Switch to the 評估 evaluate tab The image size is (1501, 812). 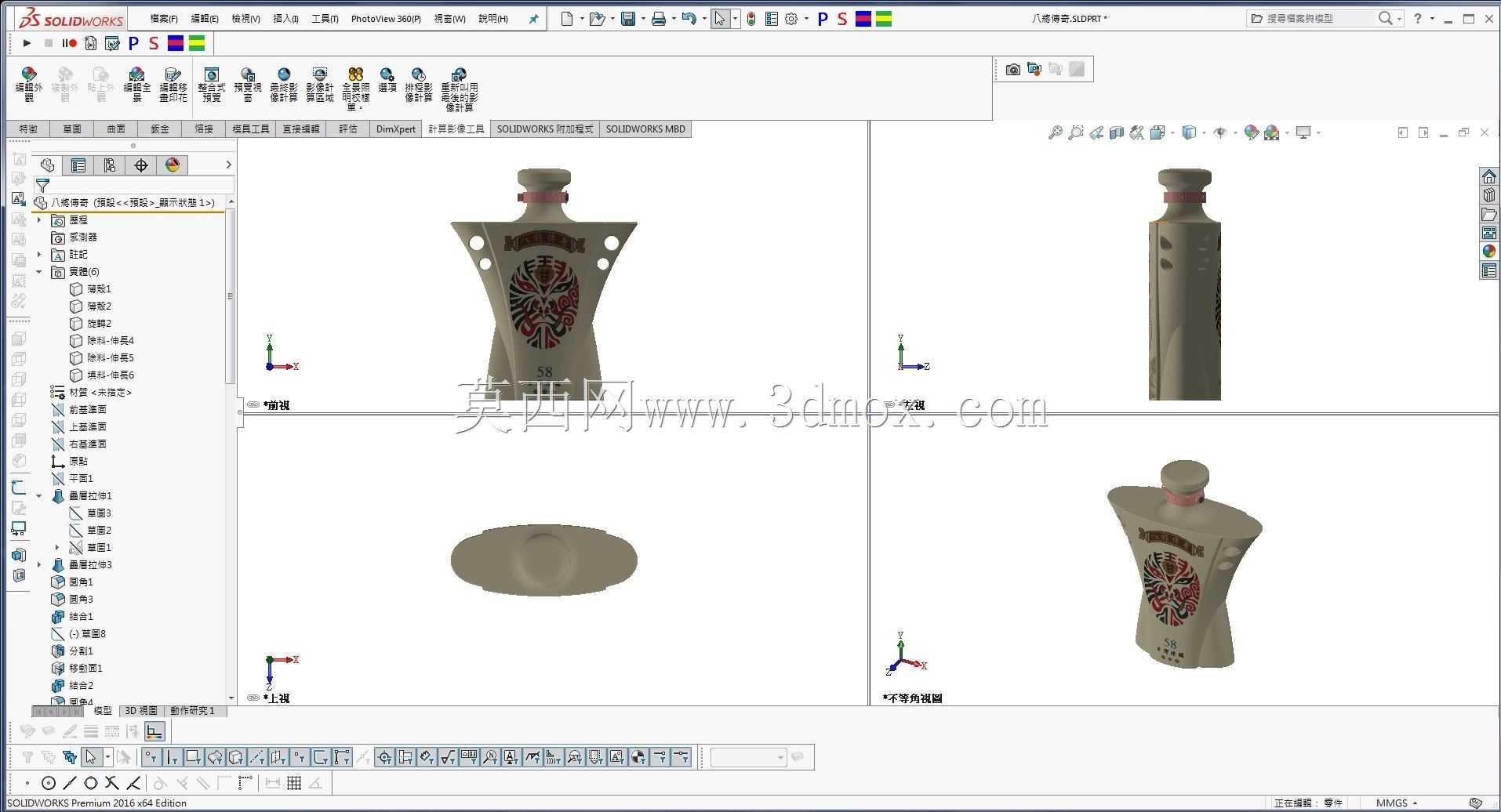coord(348,129)
